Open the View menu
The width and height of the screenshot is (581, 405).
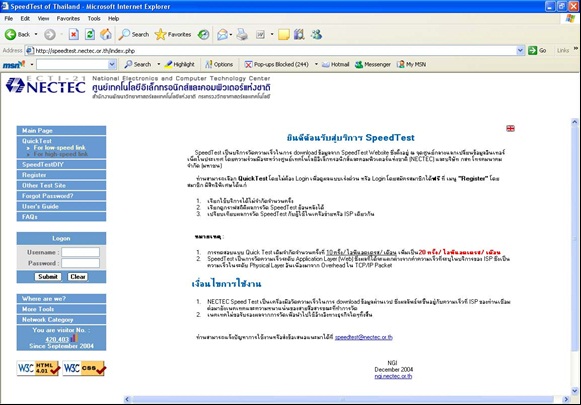coord(43,18)
